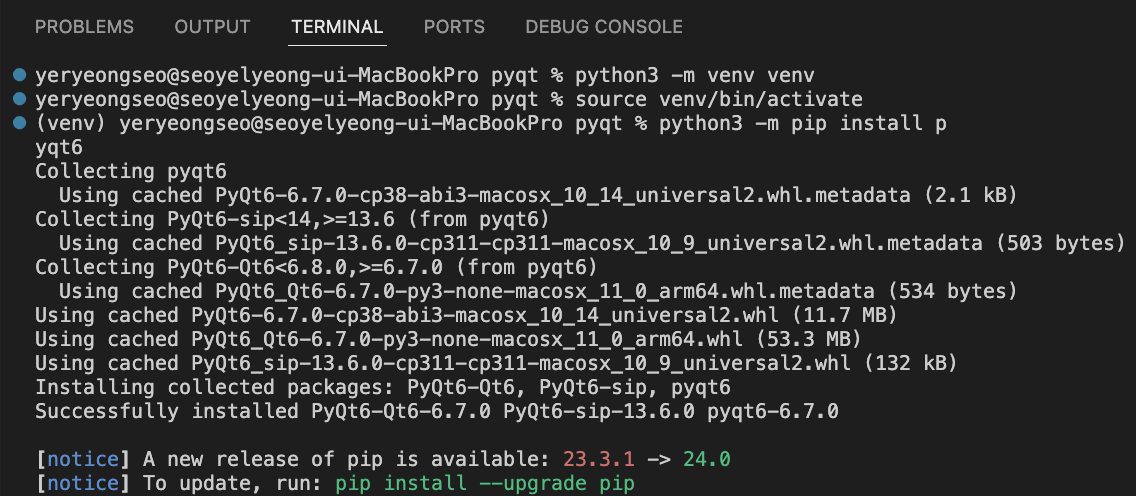Open the PORTS tab

tap(454, 28)
